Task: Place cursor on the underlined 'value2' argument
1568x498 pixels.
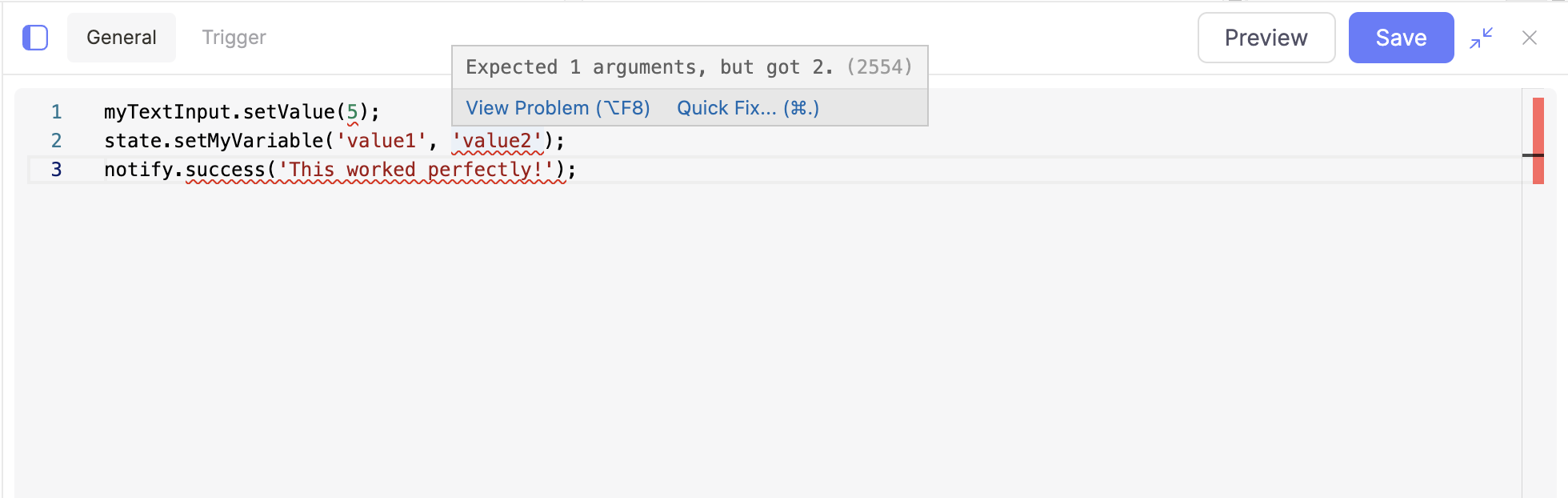Action: pos(498,141)
